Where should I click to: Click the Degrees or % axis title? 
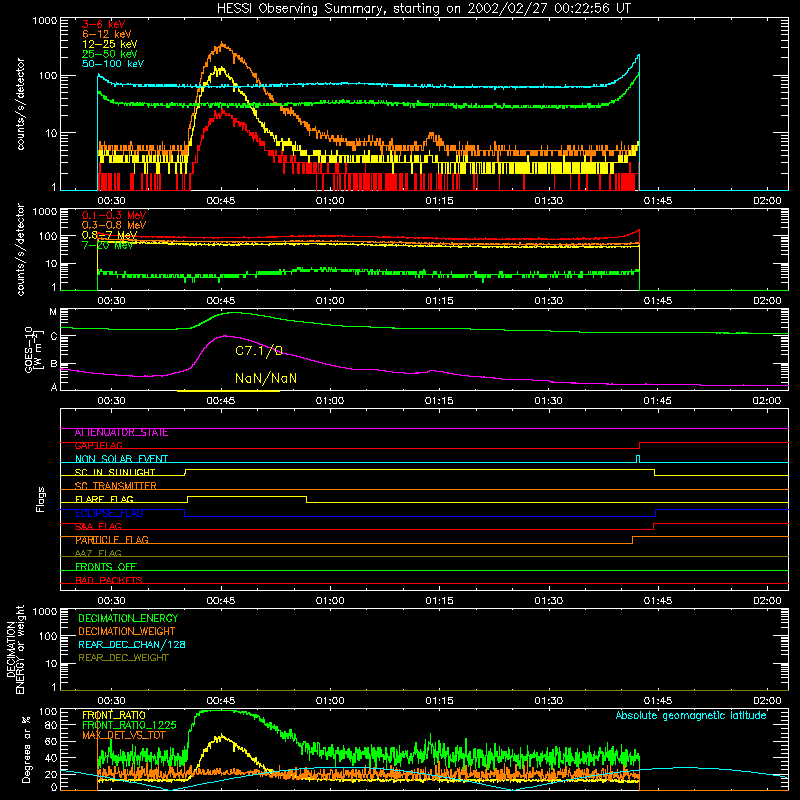point(26,749)
